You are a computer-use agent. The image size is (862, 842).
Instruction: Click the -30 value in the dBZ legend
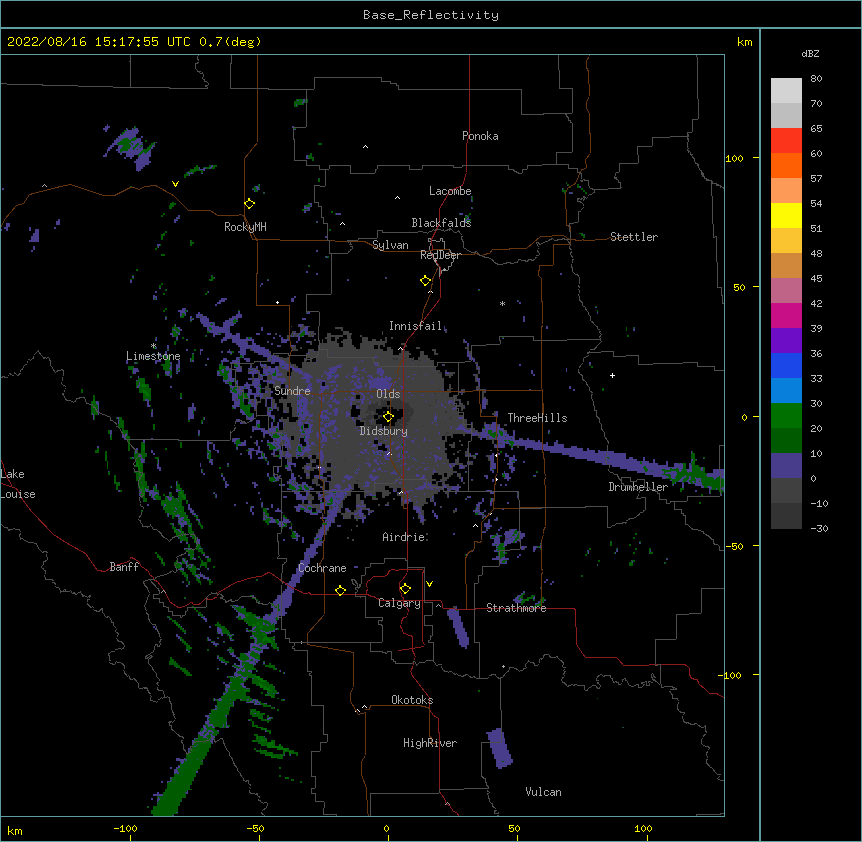pyautogui.click(x=819, y=529)
